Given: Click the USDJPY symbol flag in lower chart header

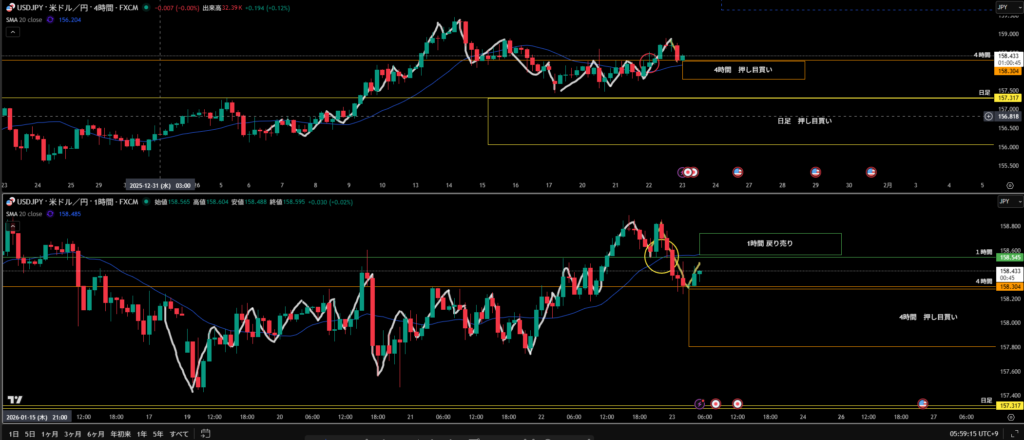Looking at the screenshot, I should pos(9,201).
